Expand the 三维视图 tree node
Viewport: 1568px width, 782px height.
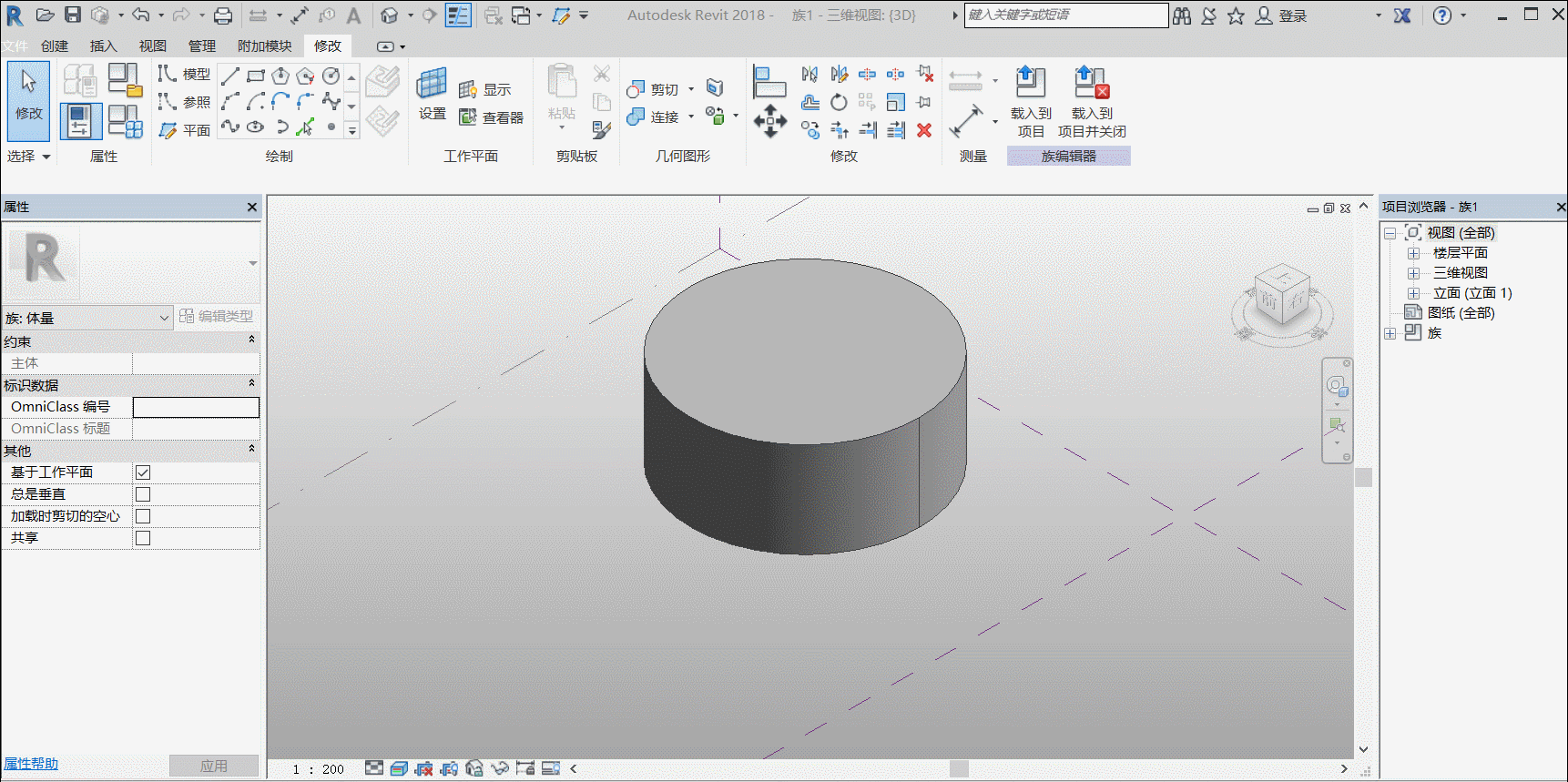coord(1414,273)
